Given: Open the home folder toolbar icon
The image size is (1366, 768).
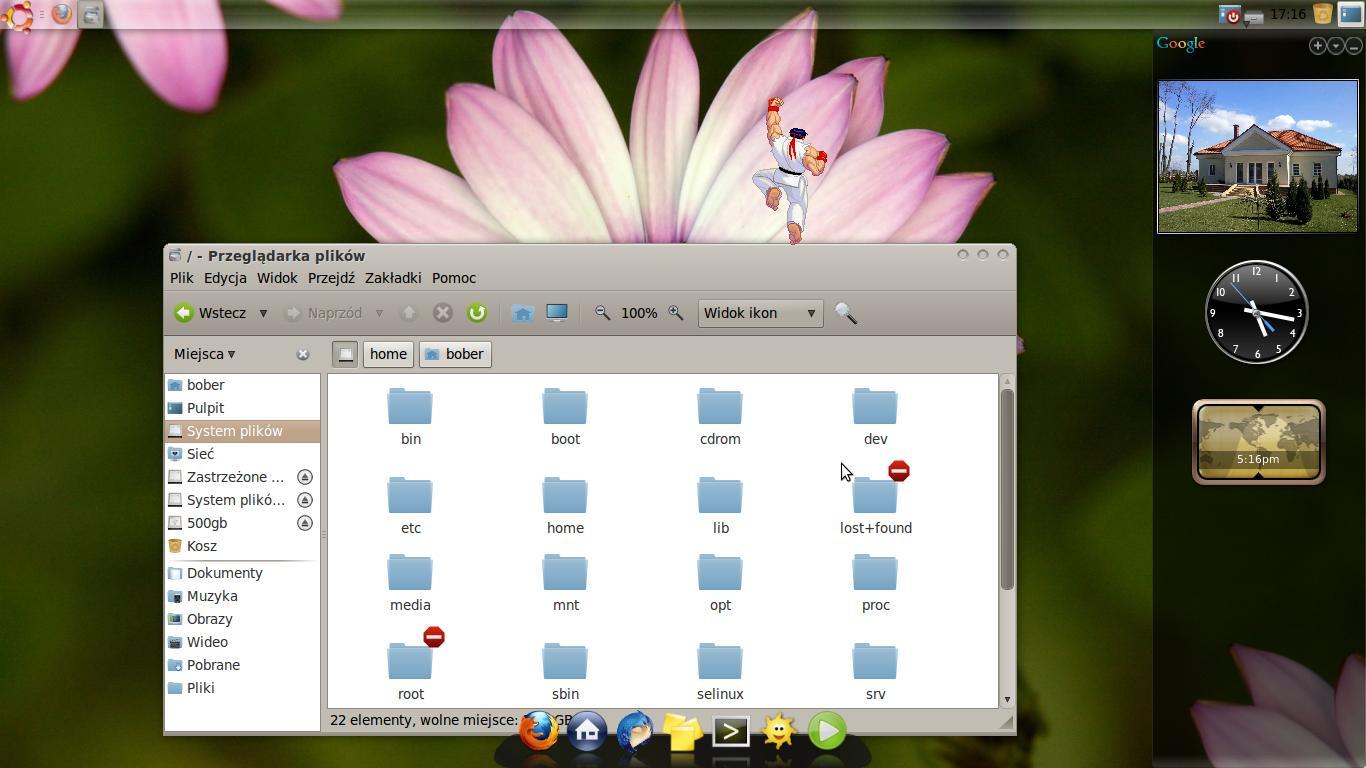Looking at the screenshot, I should 522,313.
